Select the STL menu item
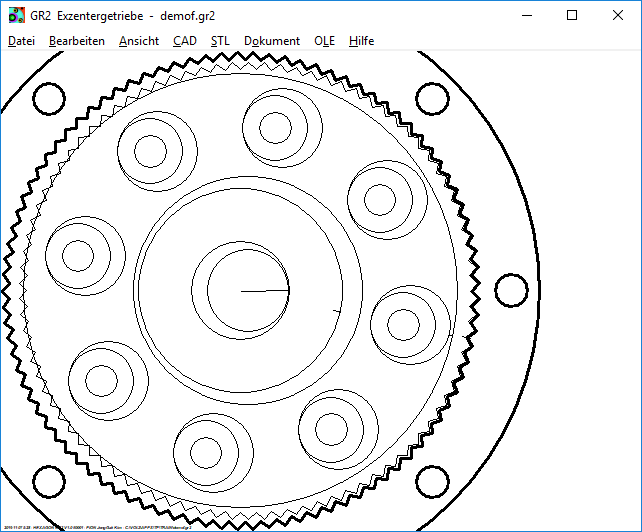 point(220,41)
